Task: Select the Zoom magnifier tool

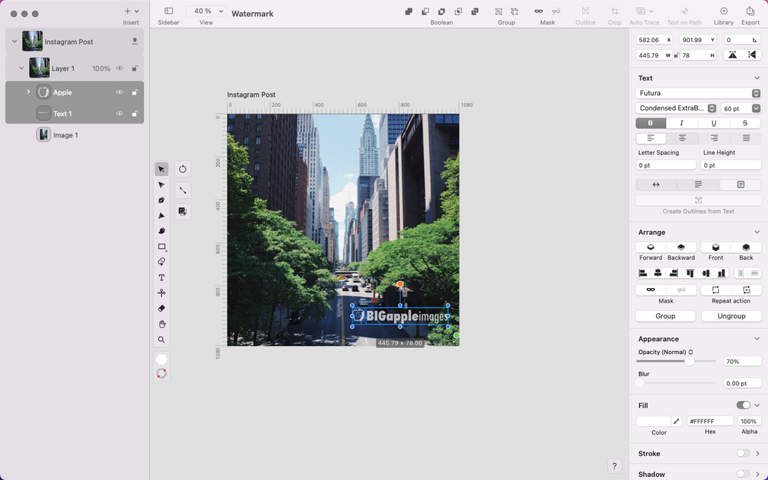Action: [161, 339]
